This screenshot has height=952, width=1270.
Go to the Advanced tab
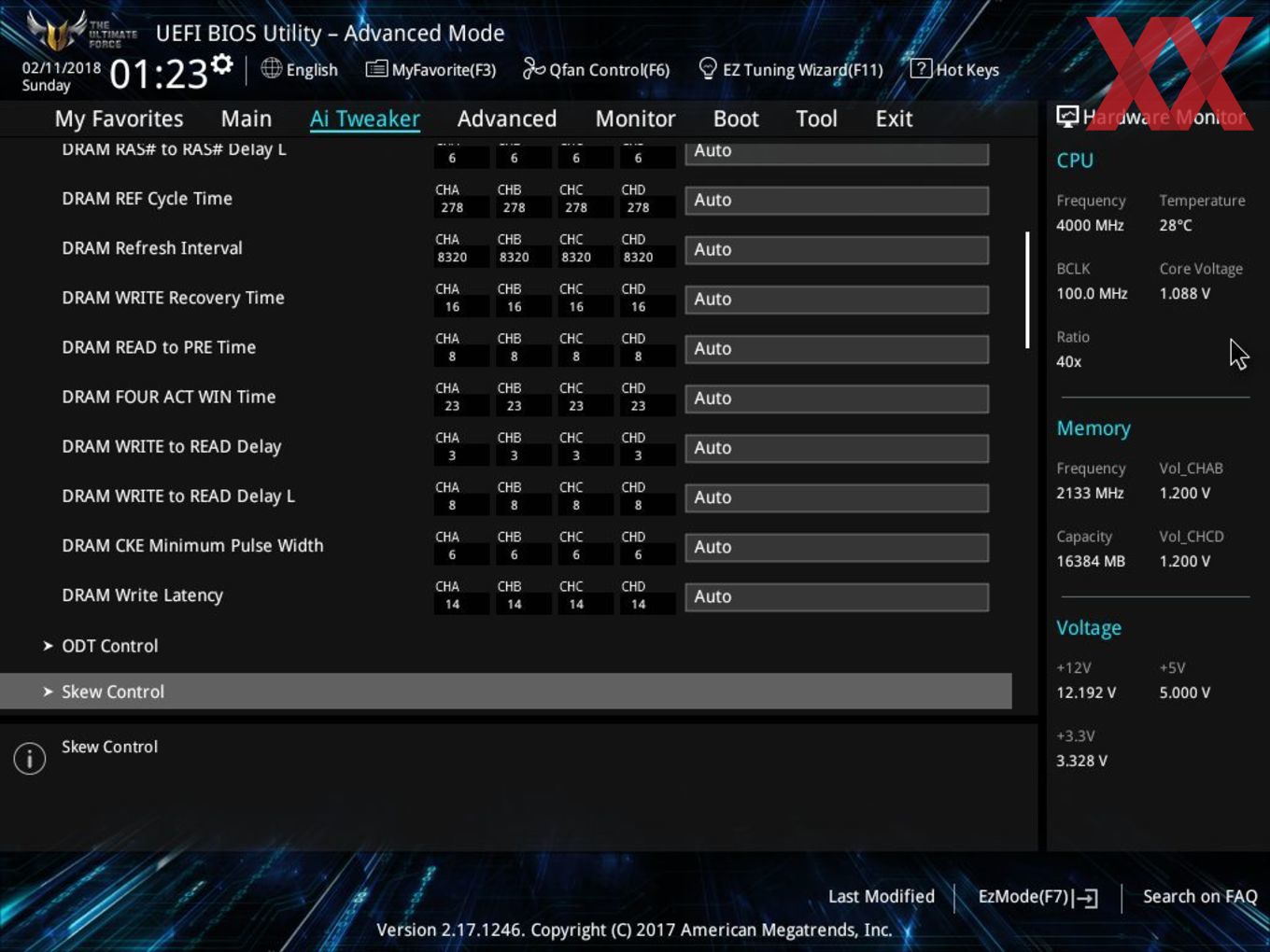pyautogui.click(x=507, y=119)
